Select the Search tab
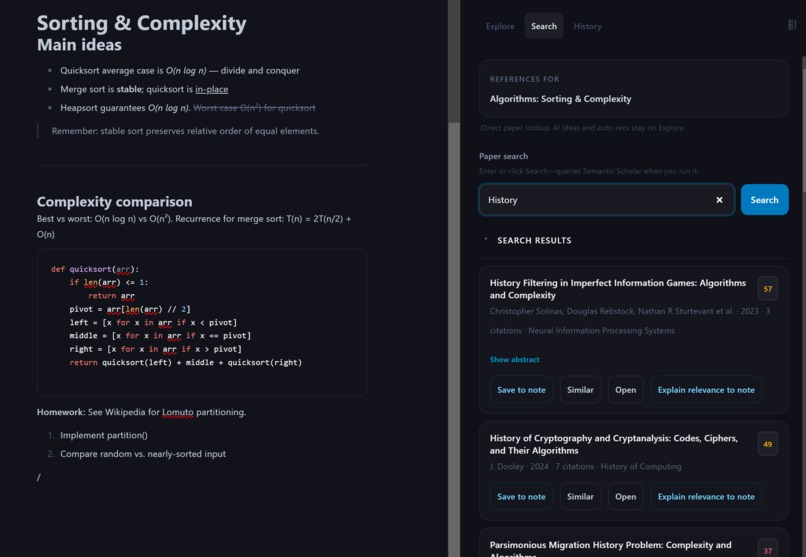Image resolution: width=806 pixels, height=557 pixels. [543, 26]
